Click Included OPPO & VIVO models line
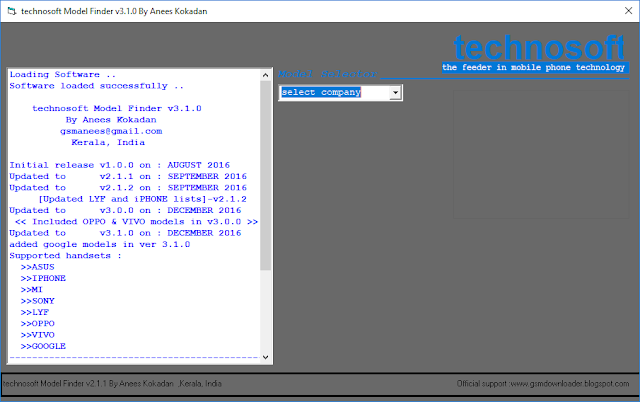 (136, 222)
